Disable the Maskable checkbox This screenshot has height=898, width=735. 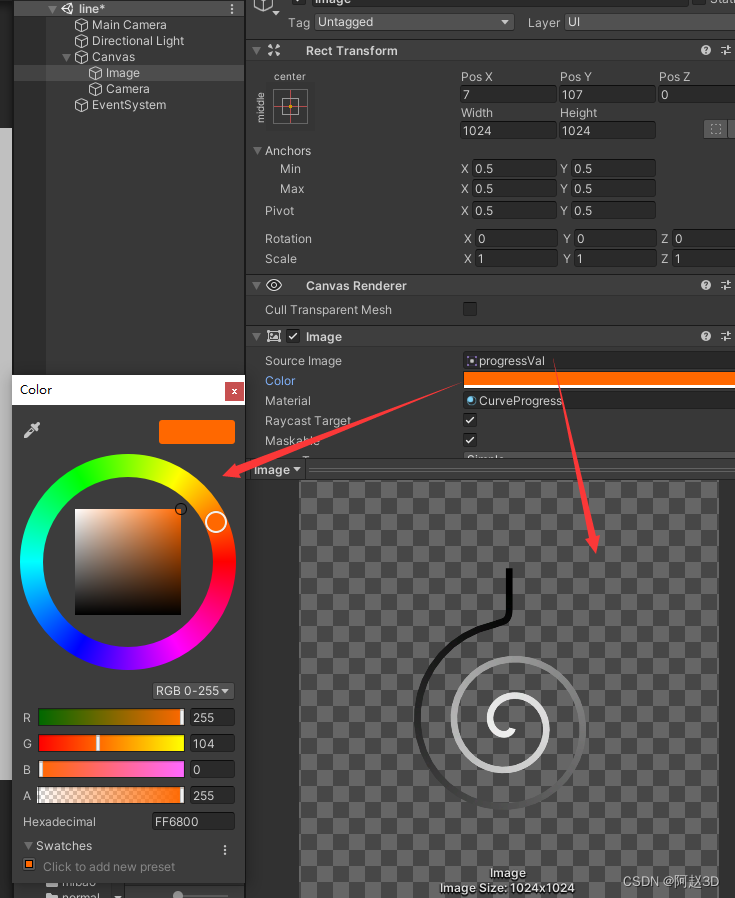click(470, 440)
